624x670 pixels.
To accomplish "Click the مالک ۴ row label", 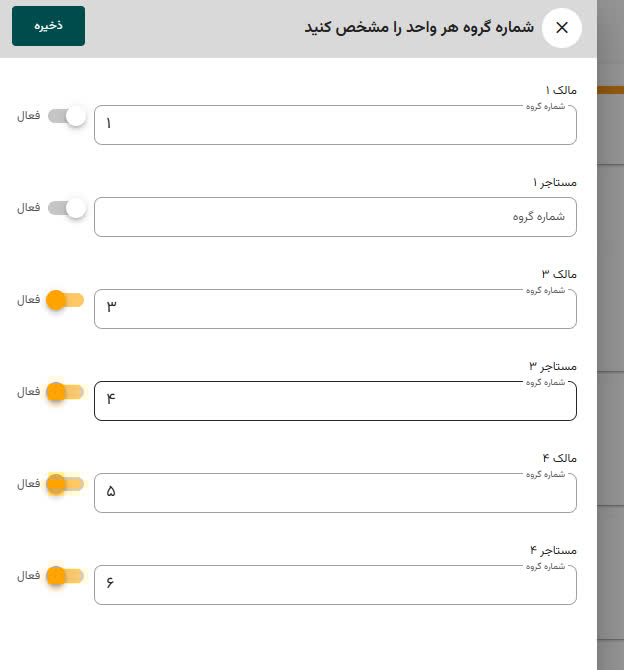I will pyautogui.click(x=558, y=458).
